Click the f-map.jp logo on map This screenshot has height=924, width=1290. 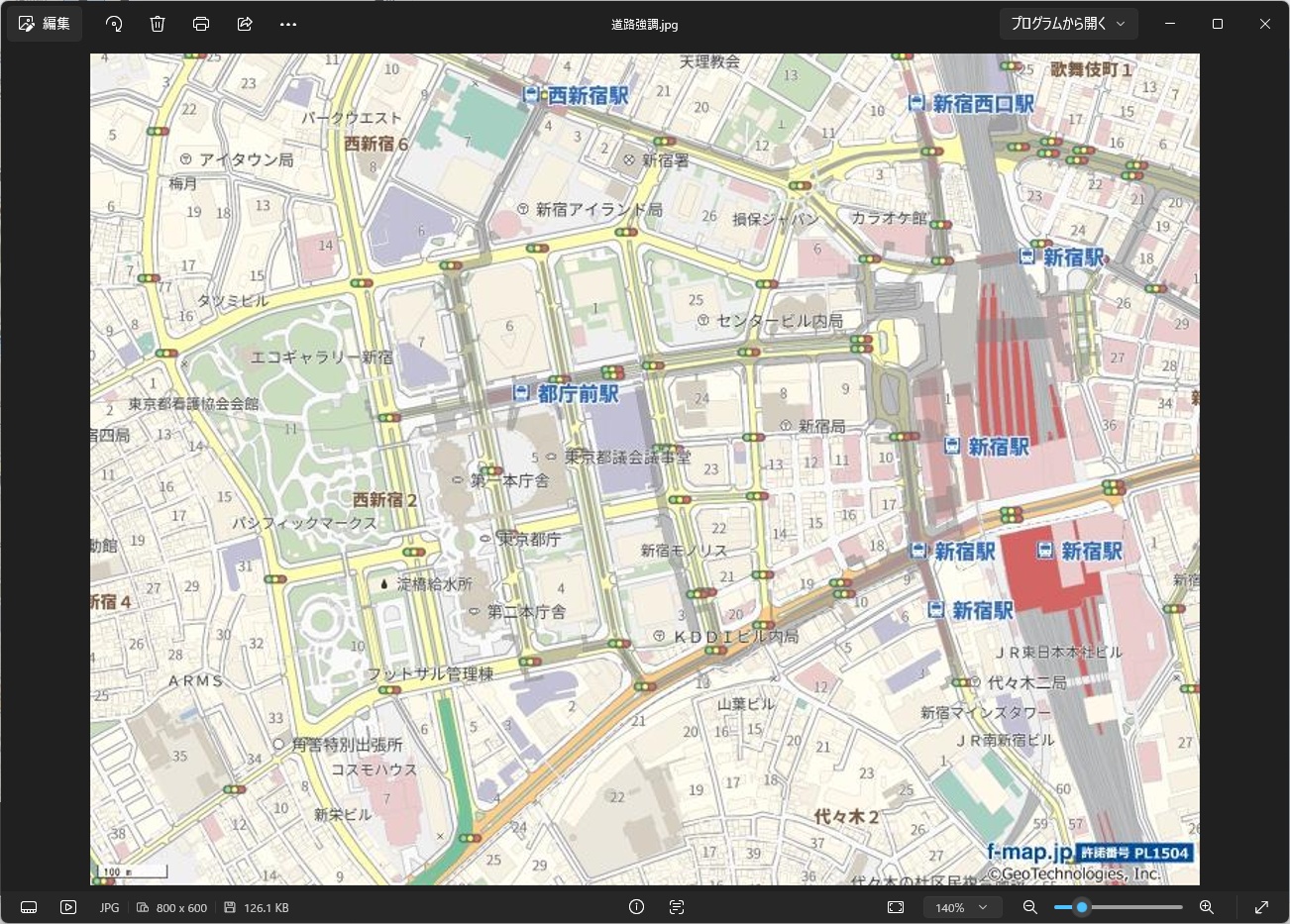coord(1029,852)
